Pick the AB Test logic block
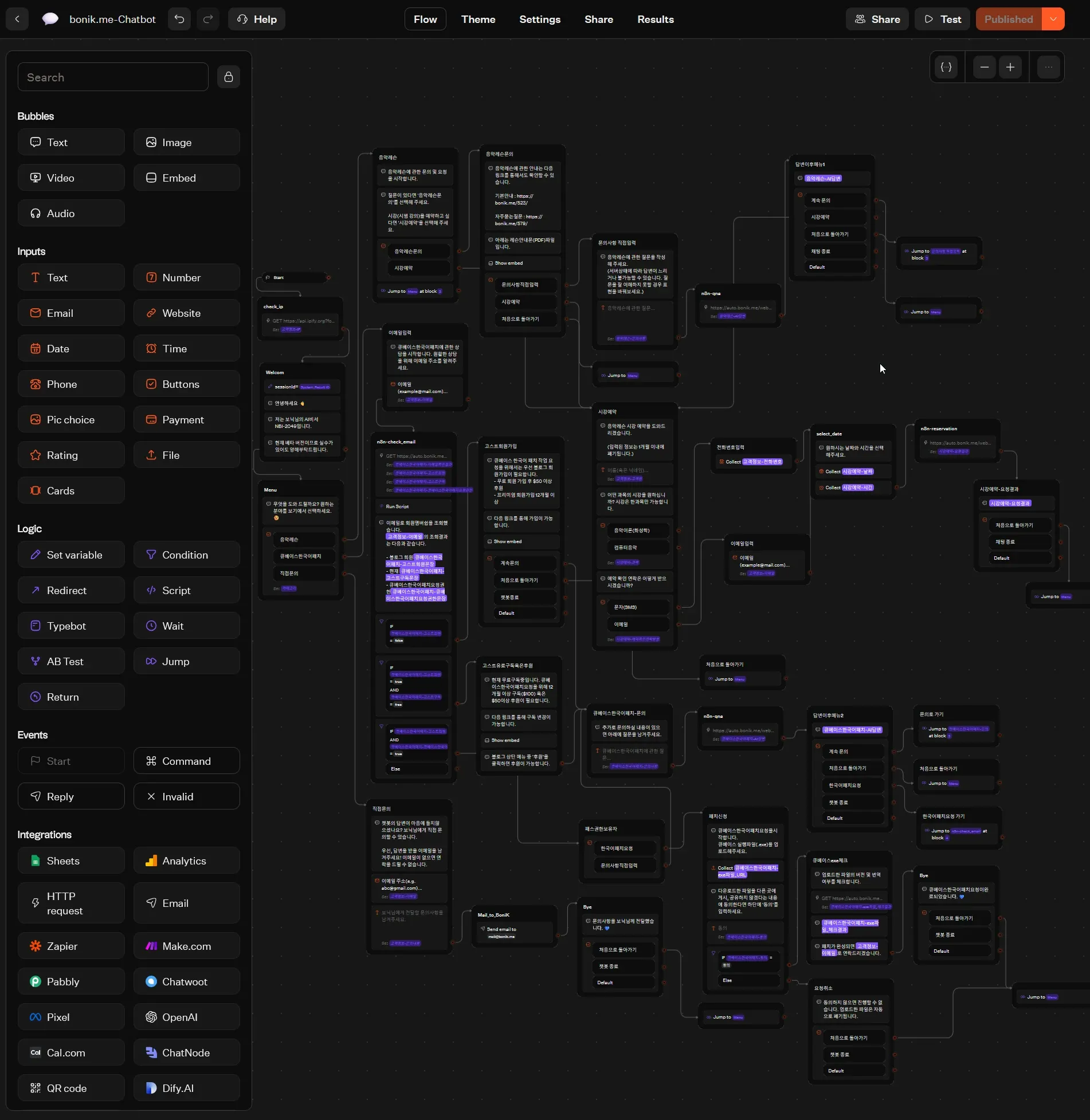The width and height of the screenshot is (1090, 1120). click(71, 661)
